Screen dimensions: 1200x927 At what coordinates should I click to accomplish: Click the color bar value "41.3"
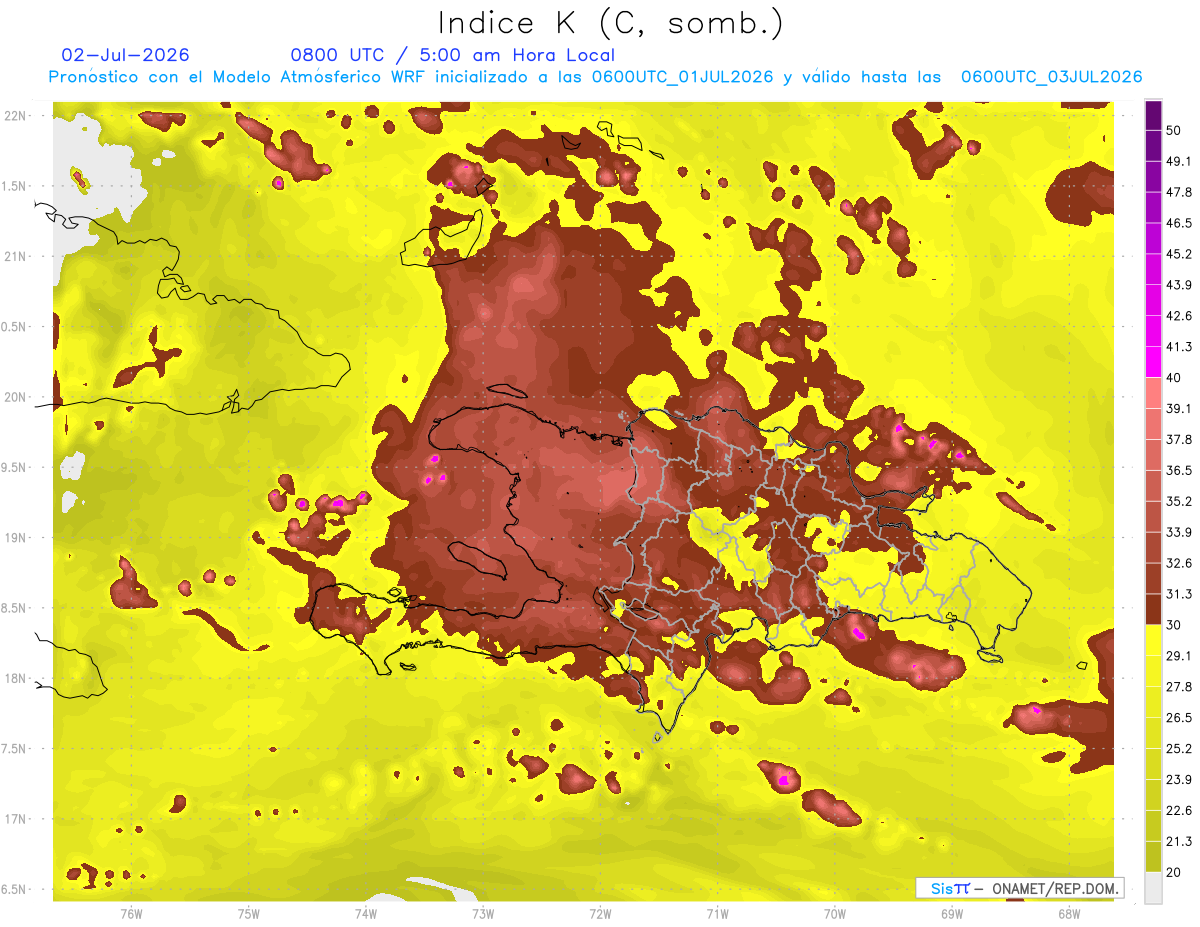pyautogui.click(x=1178, y=347)
